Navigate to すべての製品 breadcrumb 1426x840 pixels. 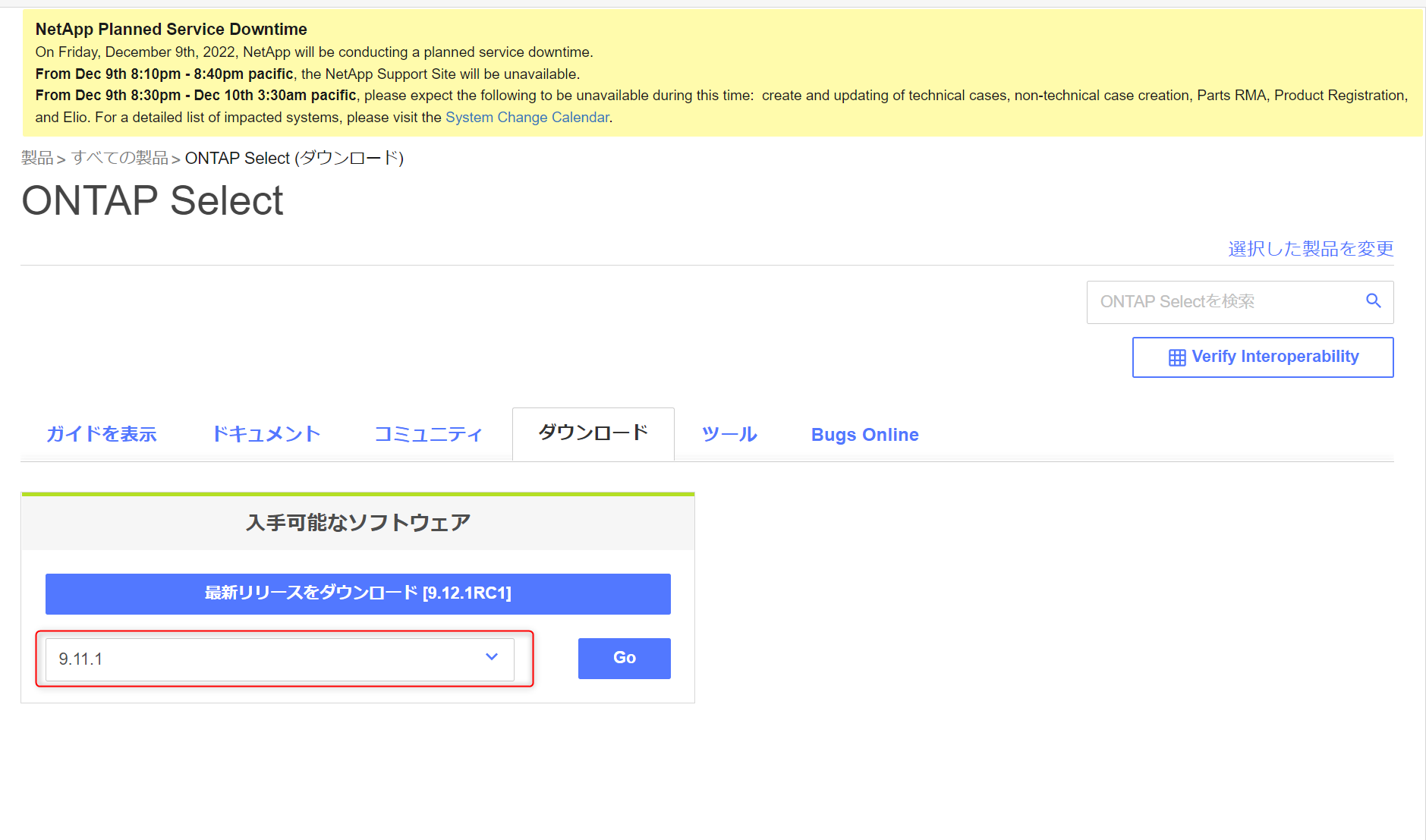119,158
